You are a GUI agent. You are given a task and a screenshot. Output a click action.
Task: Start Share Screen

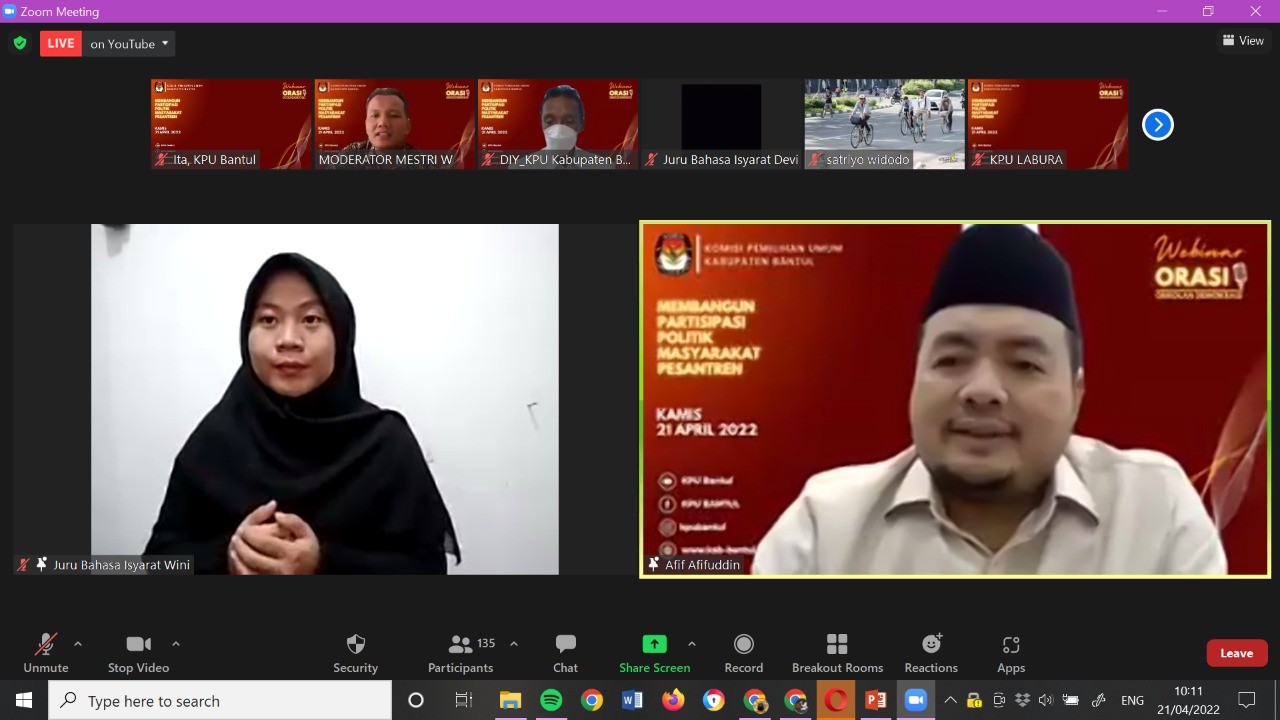(654, 653)
